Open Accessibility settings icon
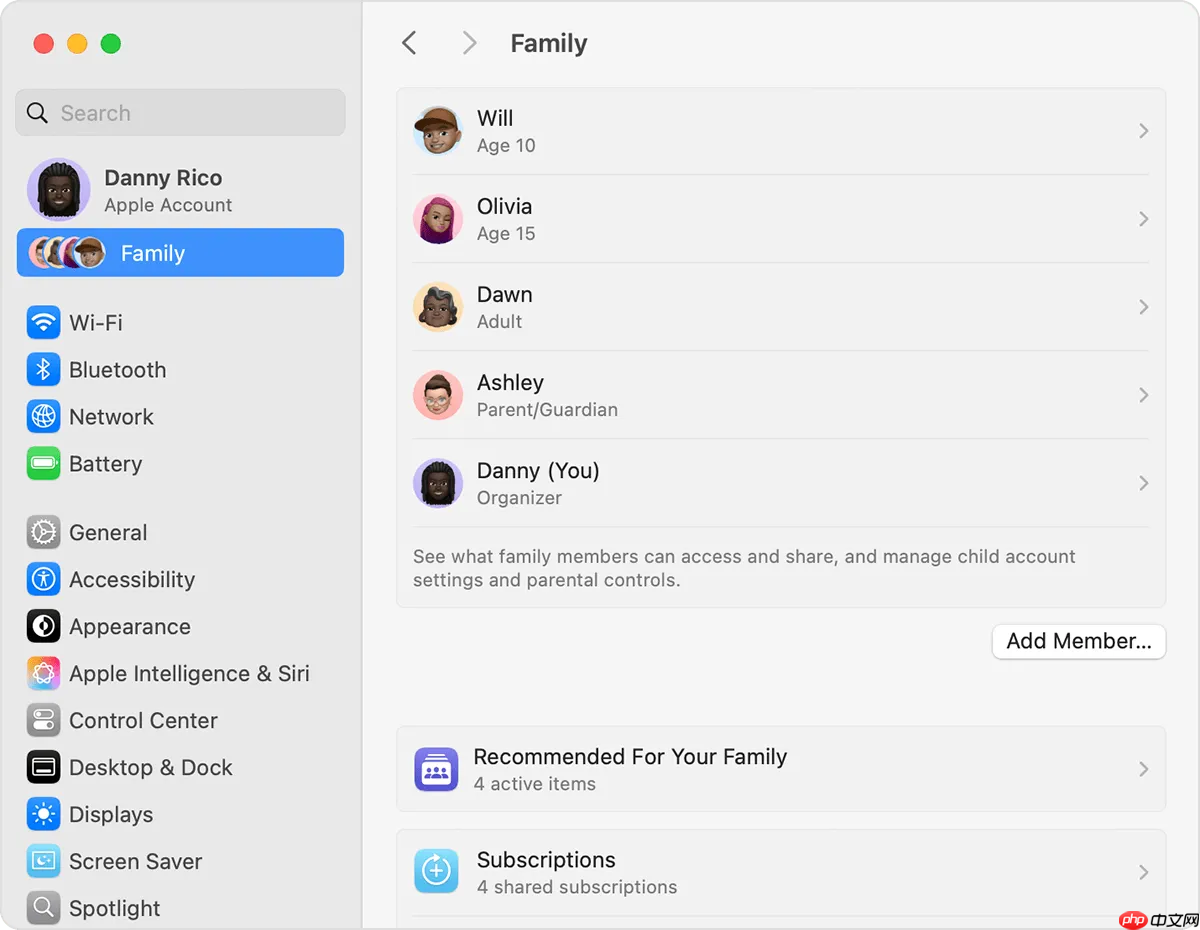Screen dimensions: 1200x930 click(43, 580)
